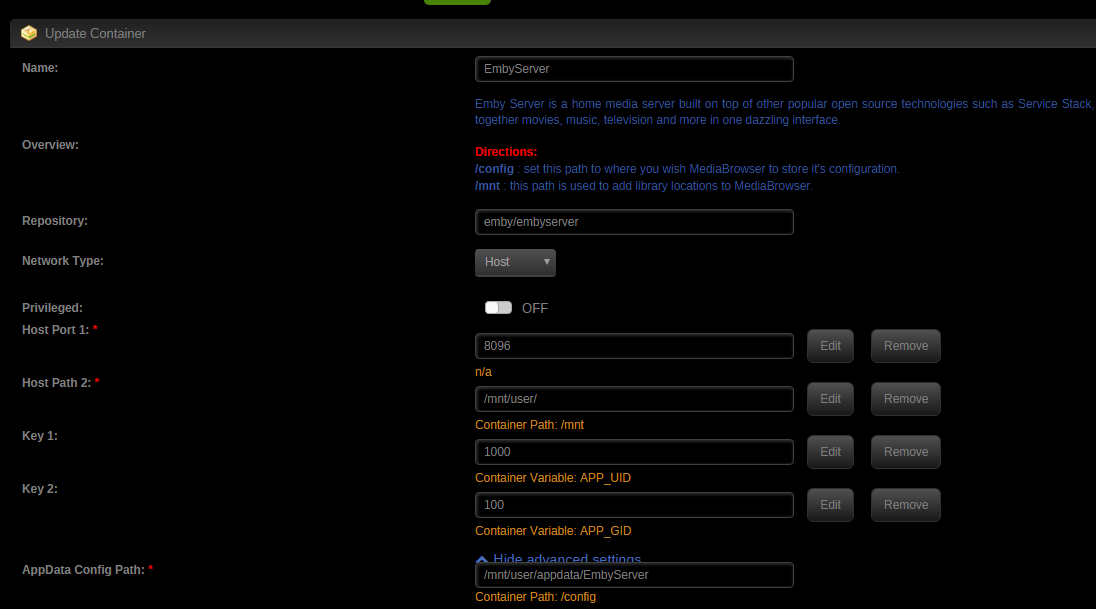Click the Update Container panel title
1096x609 pixels.
[x=95, y=34]
